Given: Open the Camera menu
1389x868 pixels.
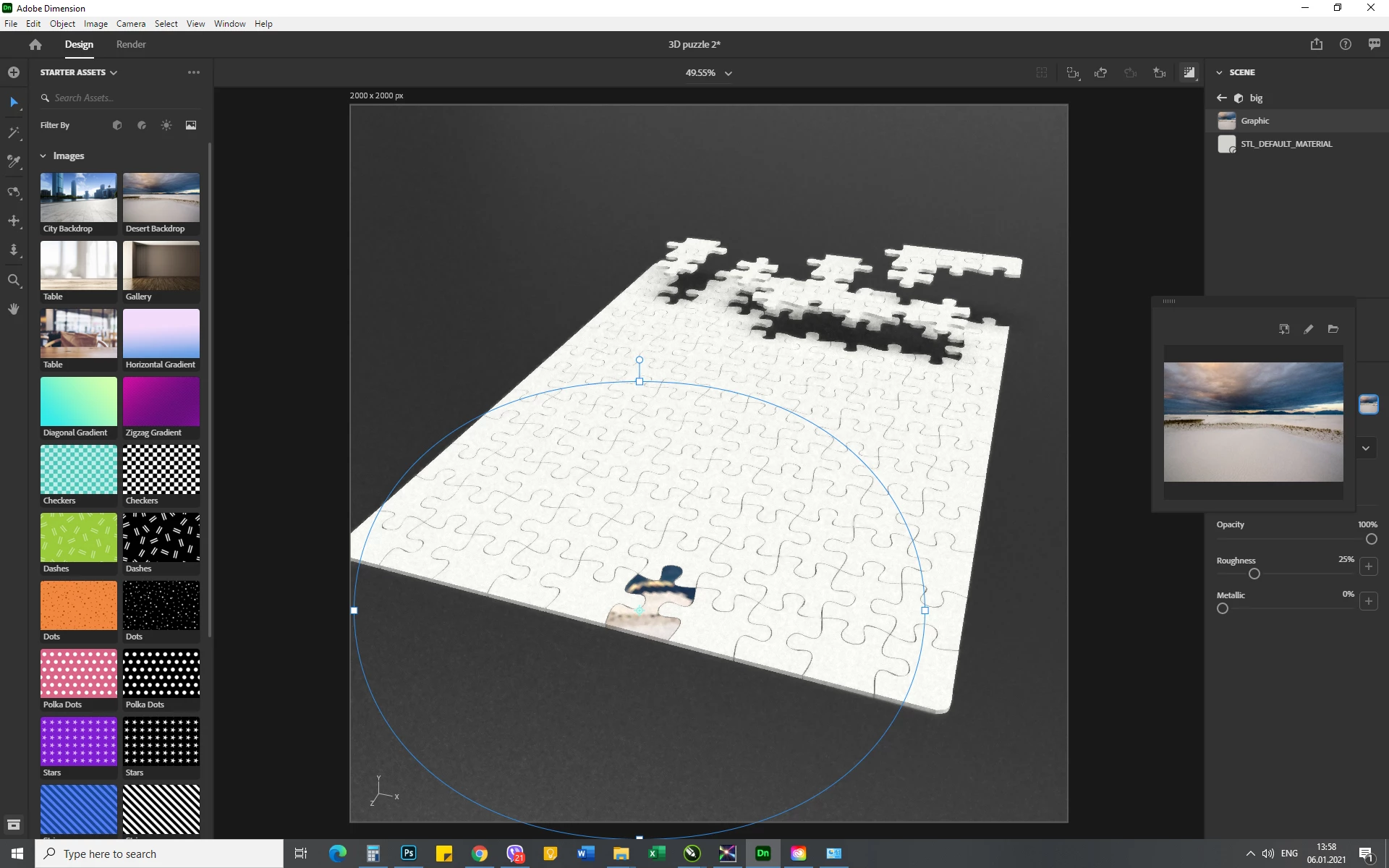Looking at the screenshot, I should [x=131, y=24].
